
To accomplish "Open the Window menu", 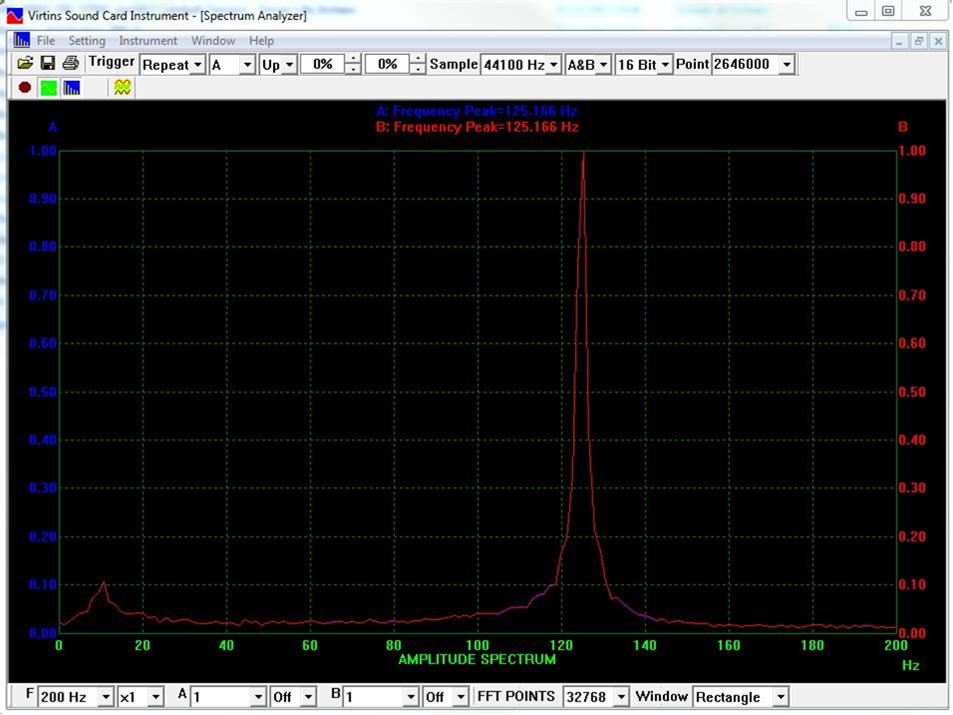I will pos(213,41).
